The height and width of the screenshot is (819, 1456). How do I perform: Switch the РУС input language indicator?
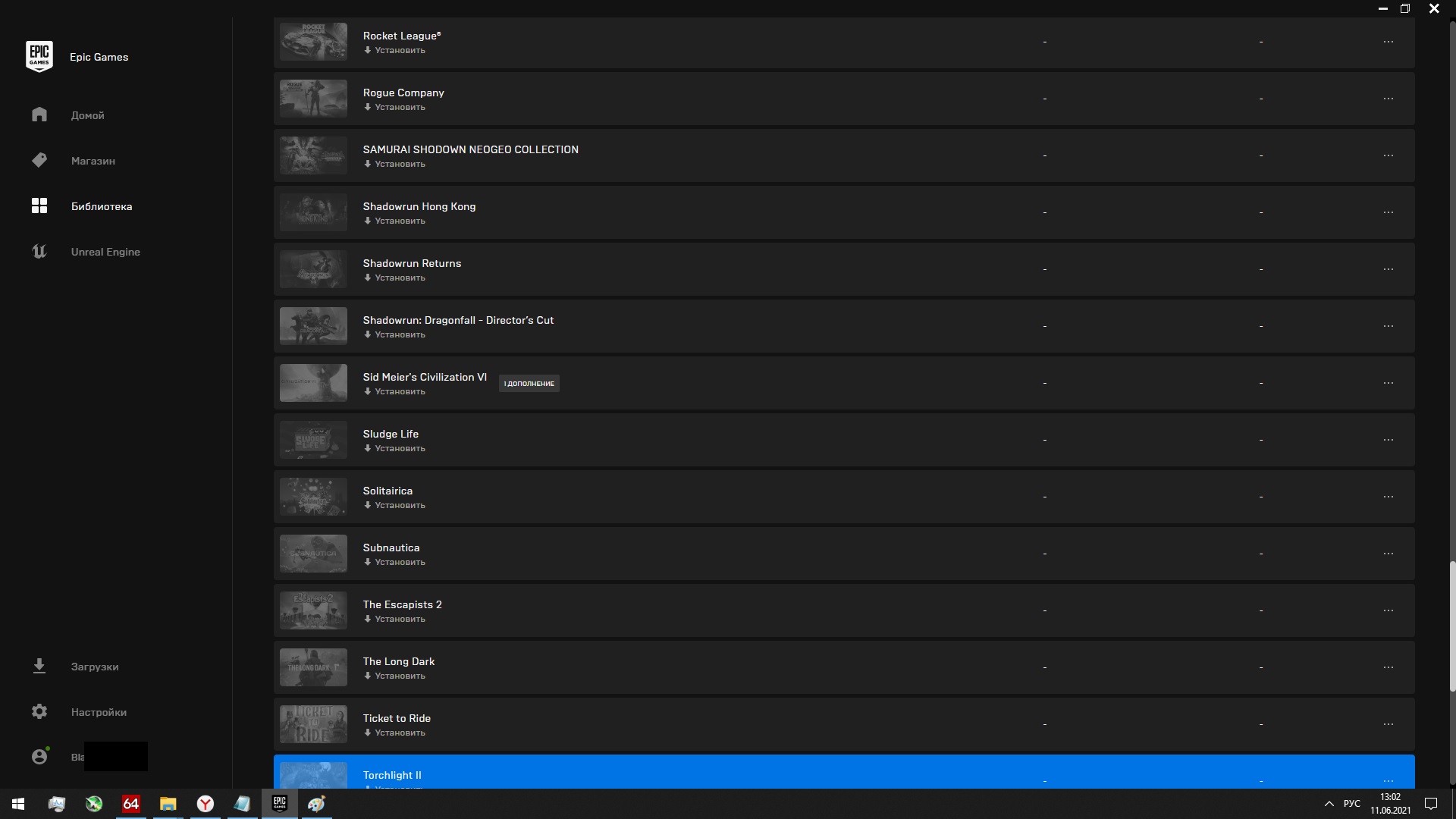point(1351,804)
